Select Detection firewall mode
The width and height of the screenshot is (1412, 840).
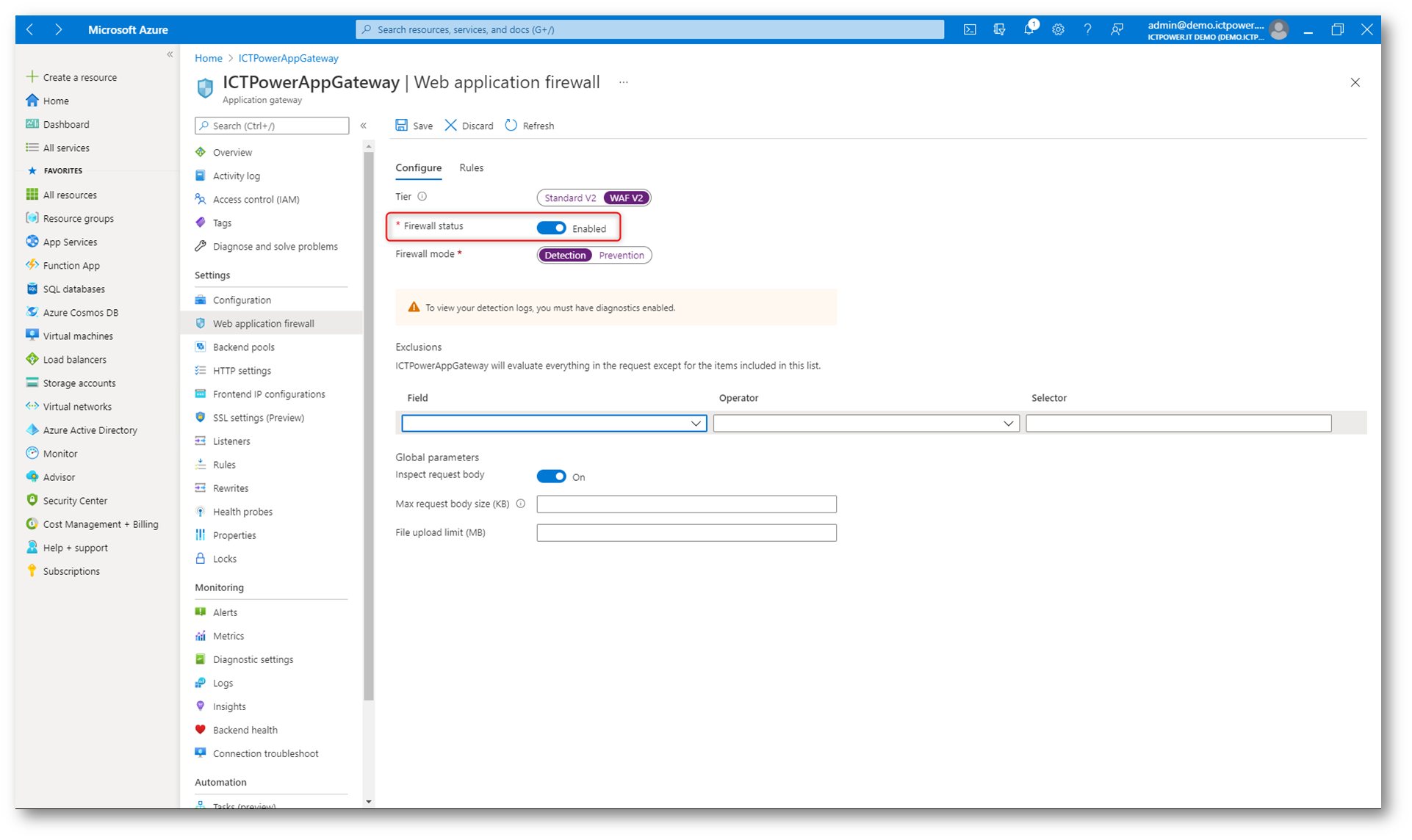(565, 256)
